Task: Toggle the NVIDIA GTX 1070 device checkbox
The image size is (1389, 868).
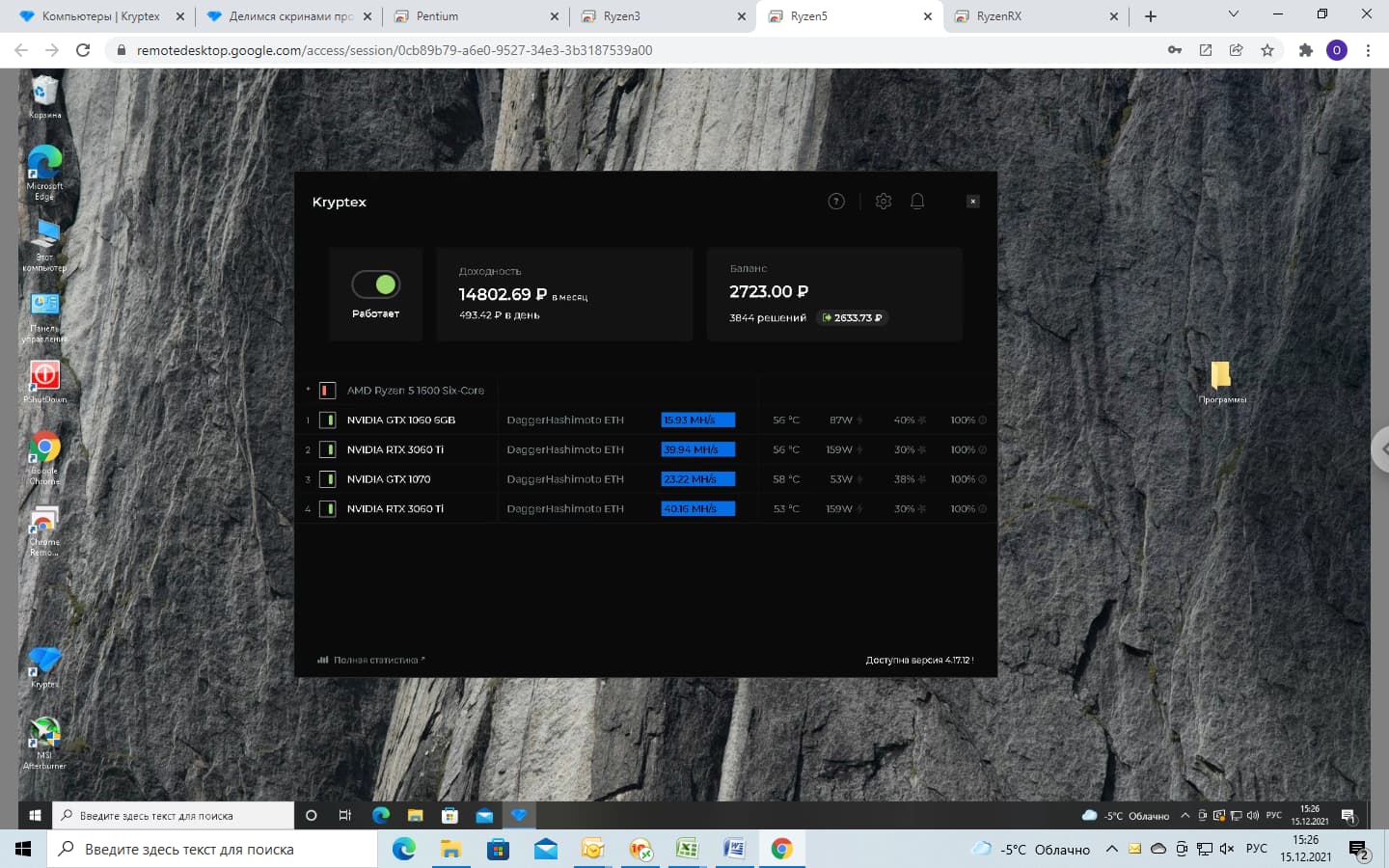Action: tap(328, 479)
